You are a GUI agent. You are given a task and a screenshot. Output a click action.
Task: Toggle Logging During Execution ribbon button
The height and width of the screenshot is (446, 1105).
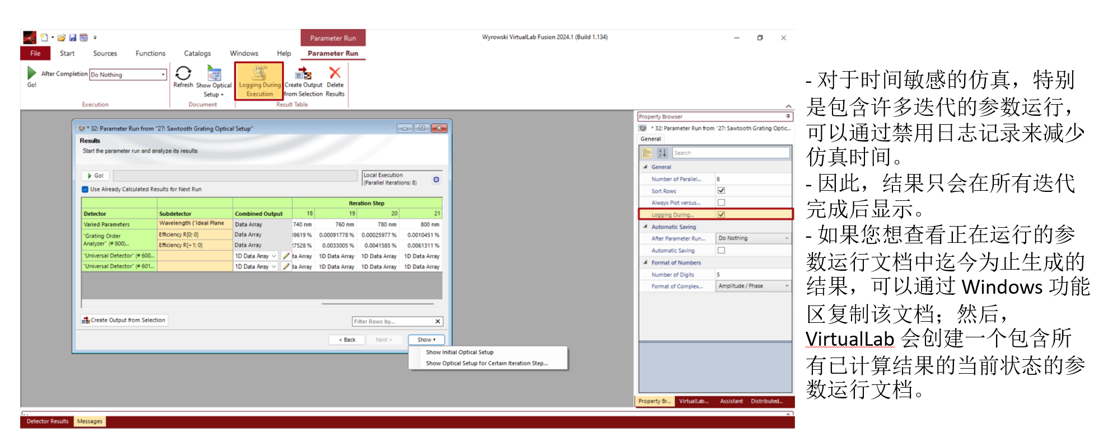pos(259,80)
